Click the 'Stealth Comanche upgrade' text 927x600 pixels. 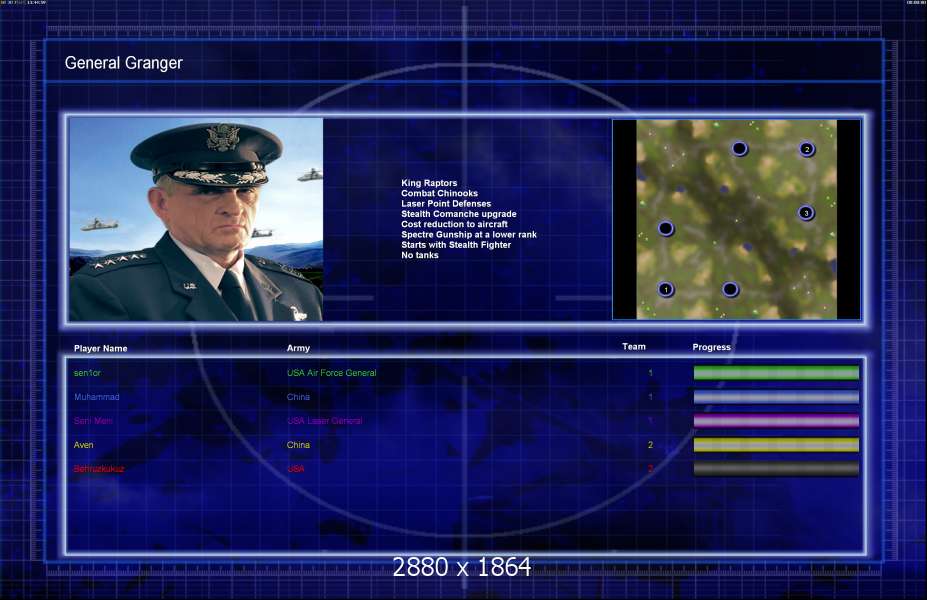point(459,214)
